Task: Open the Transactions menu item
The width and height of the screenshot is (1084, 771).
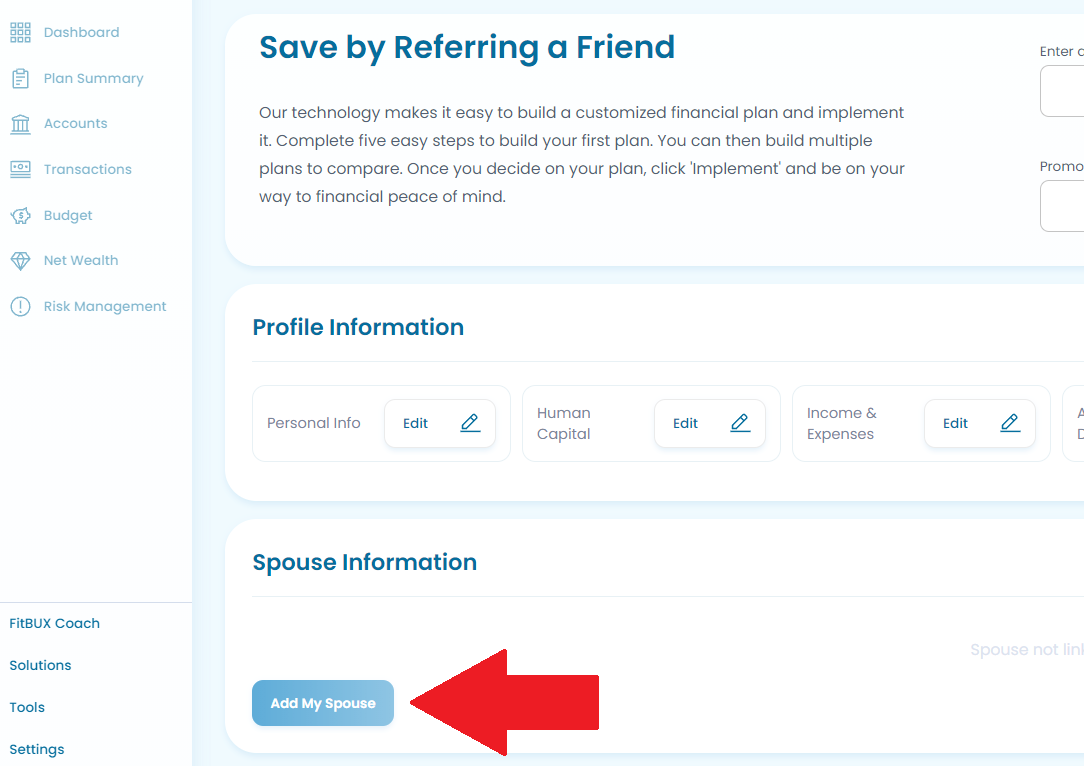Action: pos(87,170)
